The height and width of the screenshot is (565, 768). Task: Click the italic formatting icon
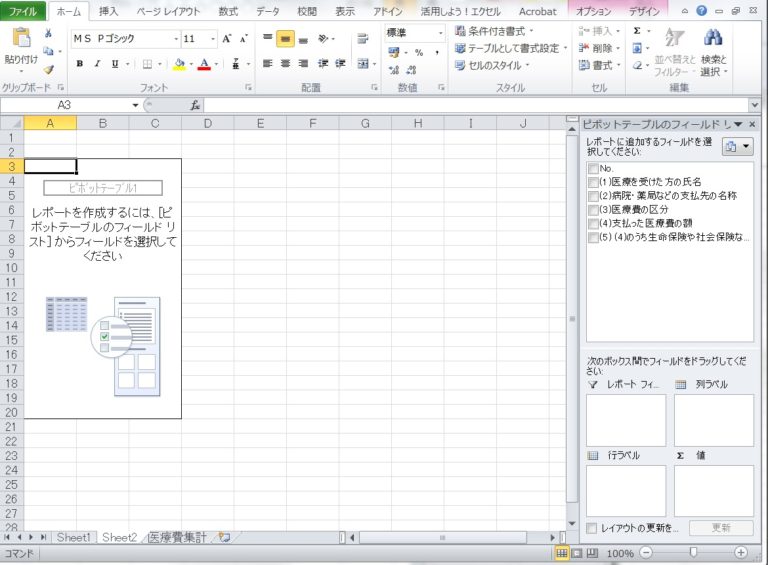point(97,64)
